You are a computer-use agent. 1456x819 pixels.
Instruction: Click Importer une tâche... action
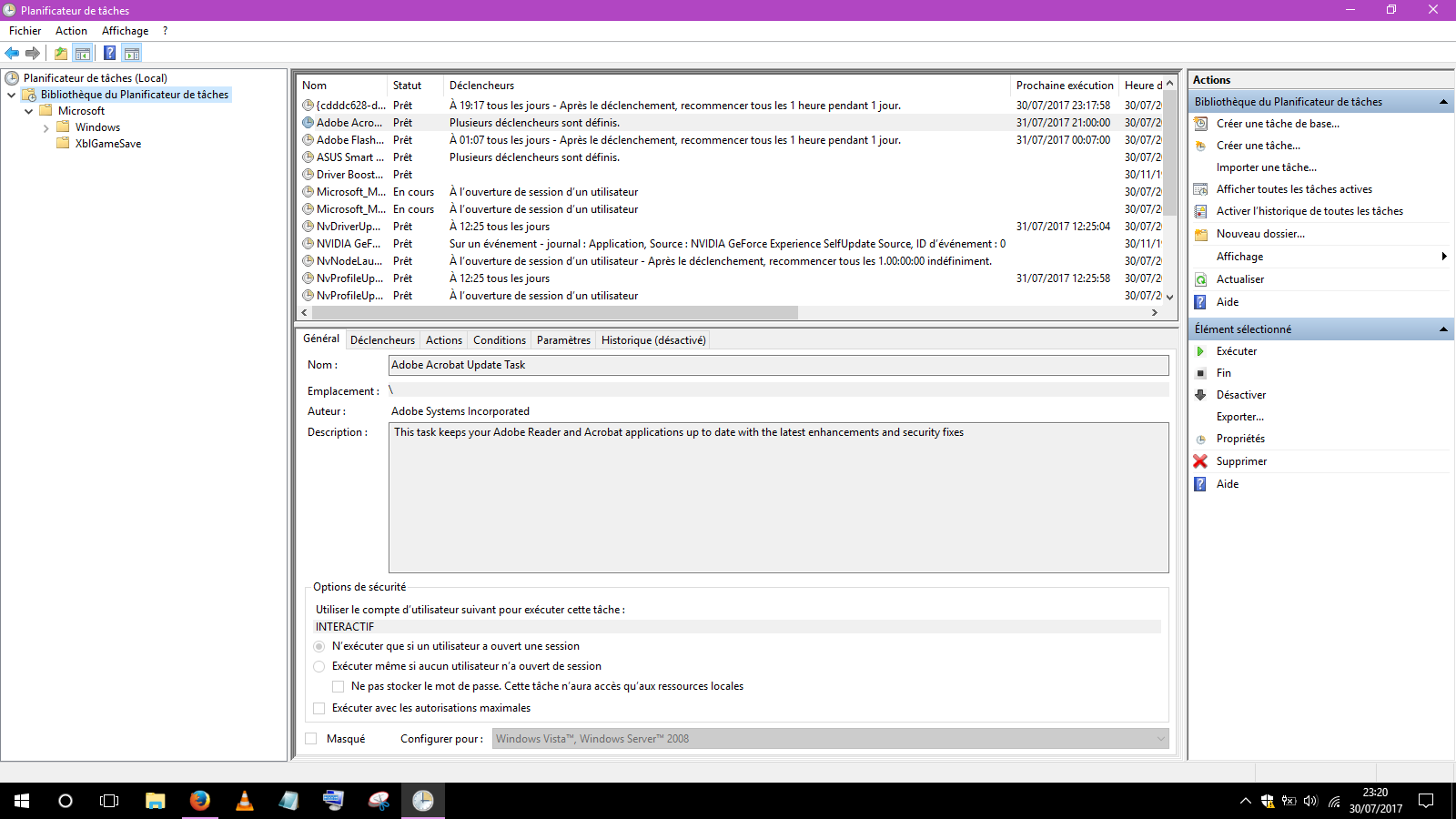coord(1267,167)
